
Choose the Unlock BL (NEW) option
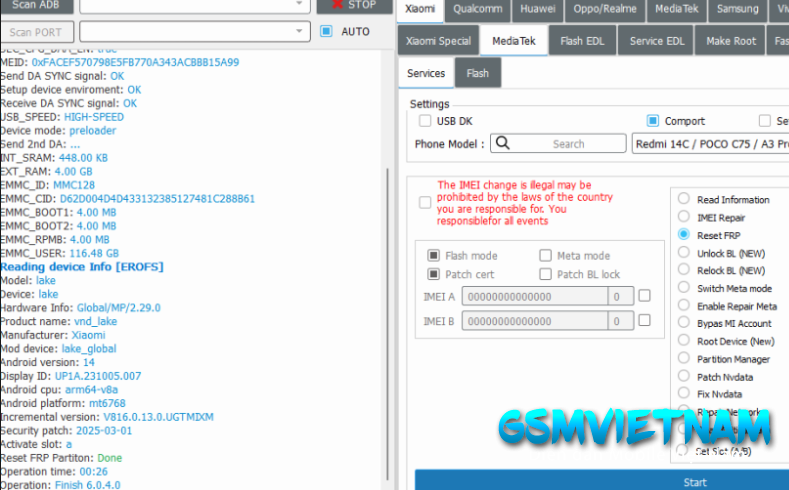coord(684,252)
